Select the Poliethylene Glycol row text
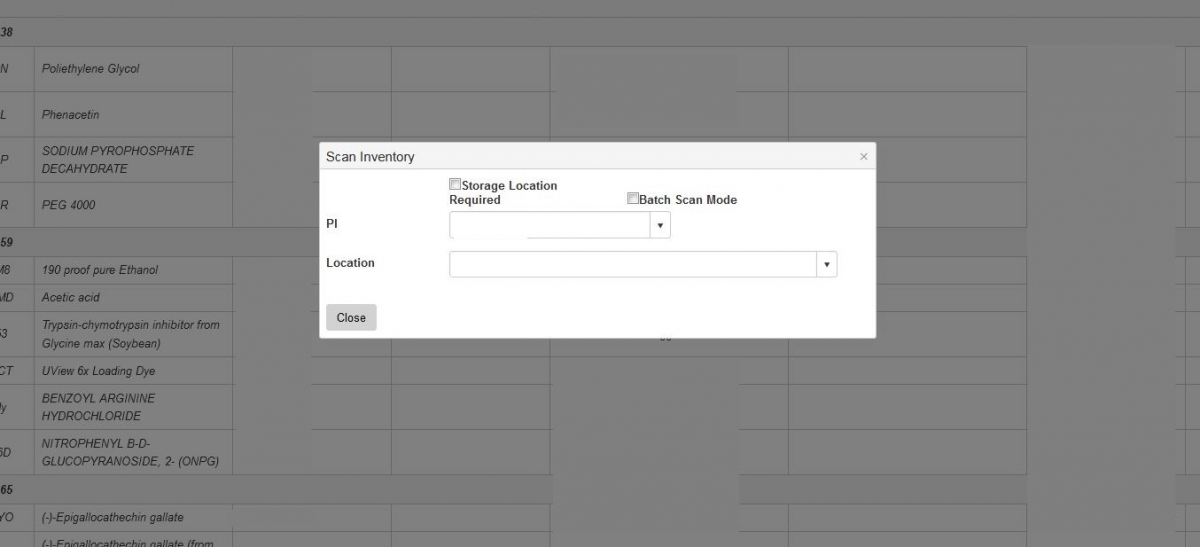The image size is (1200, 547). point(91,69)
